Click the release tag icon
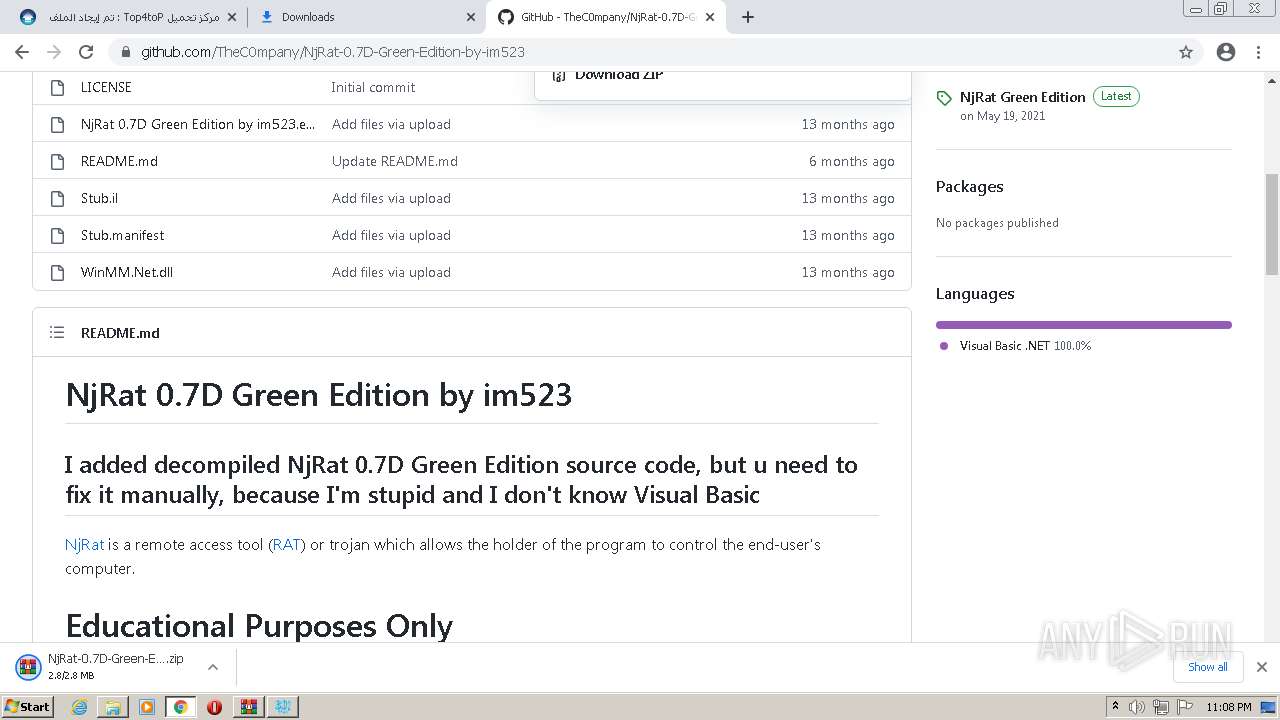 coord(944,98)
